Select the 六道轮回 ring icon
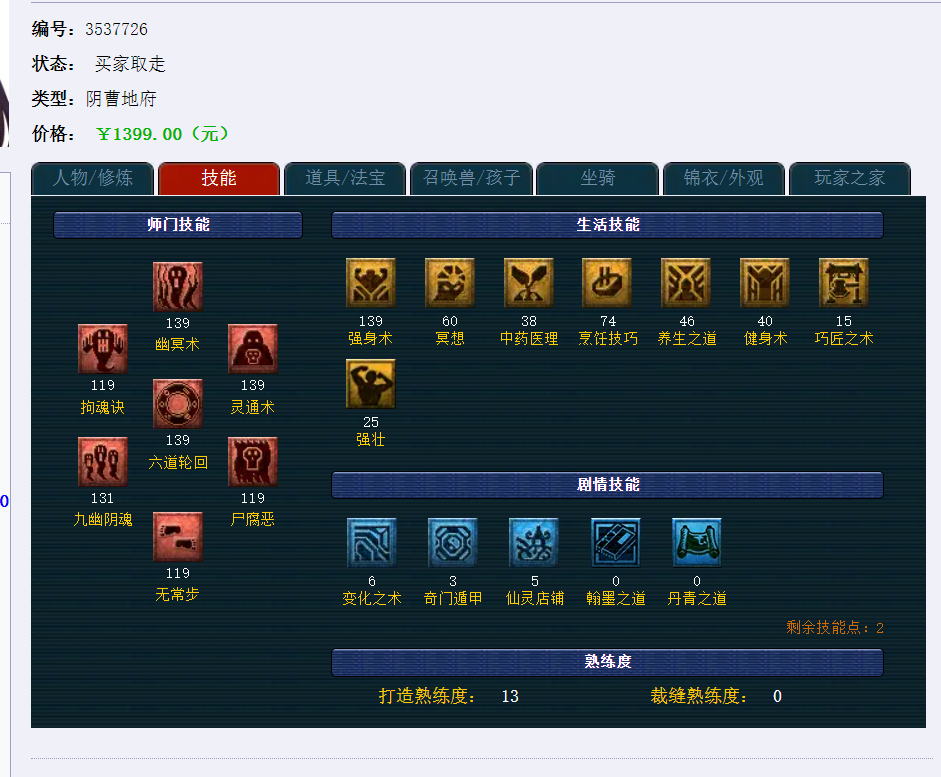Screen dimensions: 941x777 178,404
